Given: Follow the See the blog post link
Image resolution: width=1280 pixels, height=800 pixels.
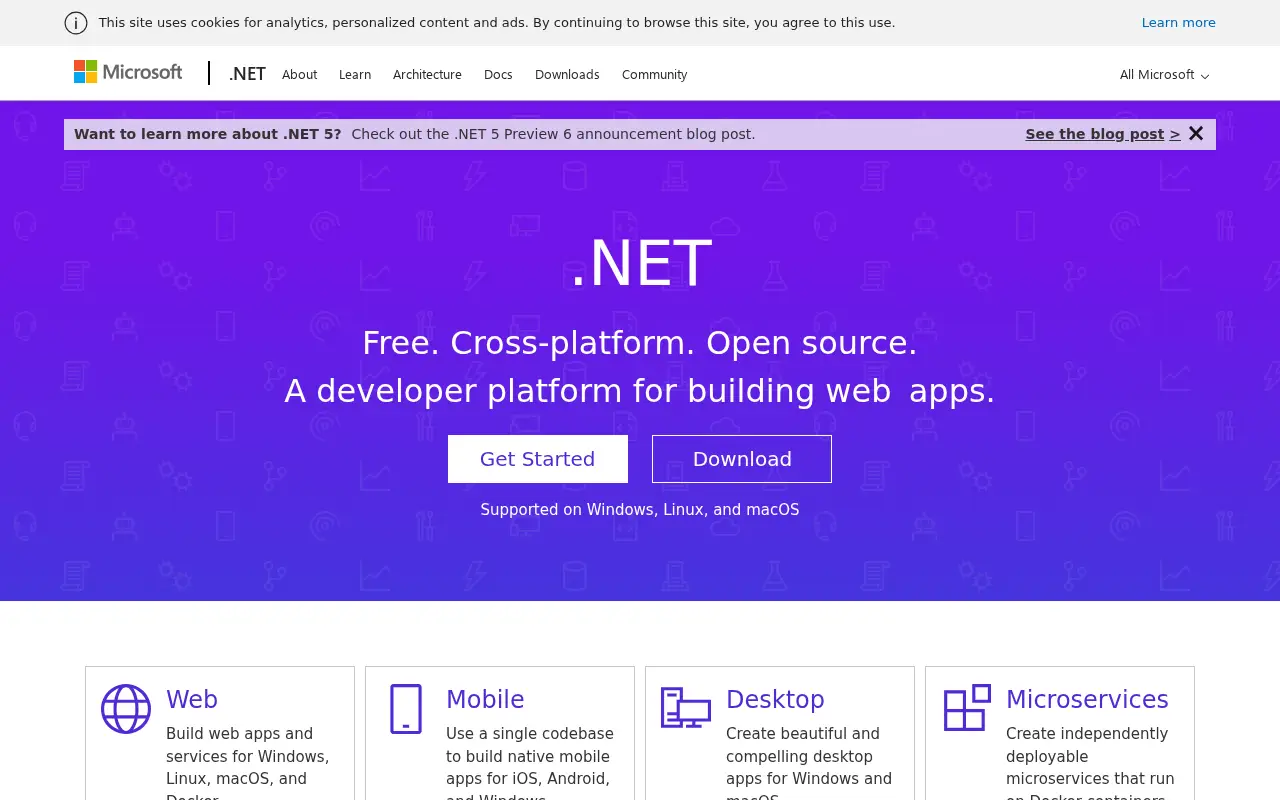Looking at the screenshot, I should (x=1102, y=134).
